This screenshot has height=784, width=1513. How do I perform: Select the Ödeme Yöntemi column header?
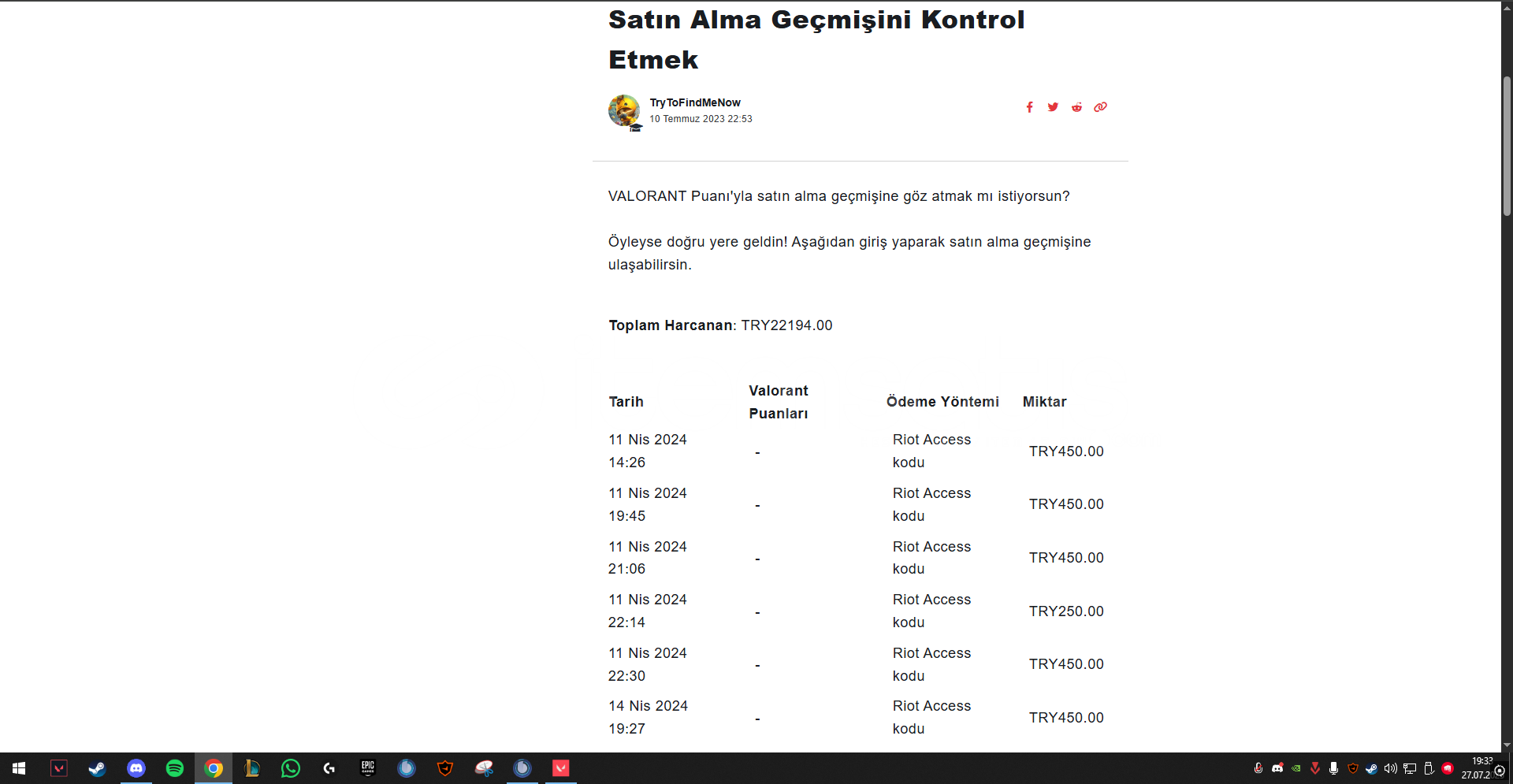942,402
